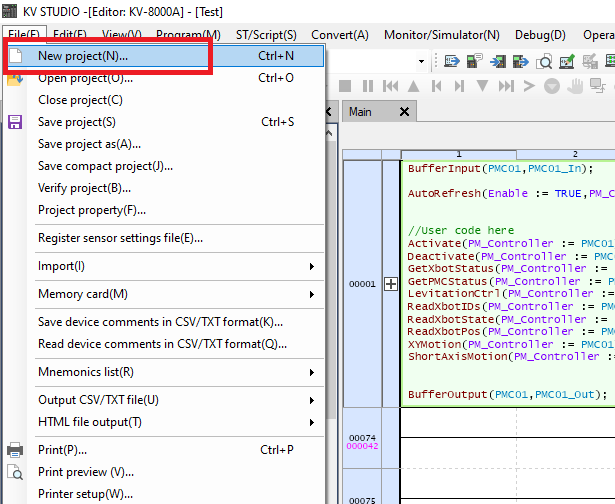Switch to the Main tab
615x504 pixels.
361,112
